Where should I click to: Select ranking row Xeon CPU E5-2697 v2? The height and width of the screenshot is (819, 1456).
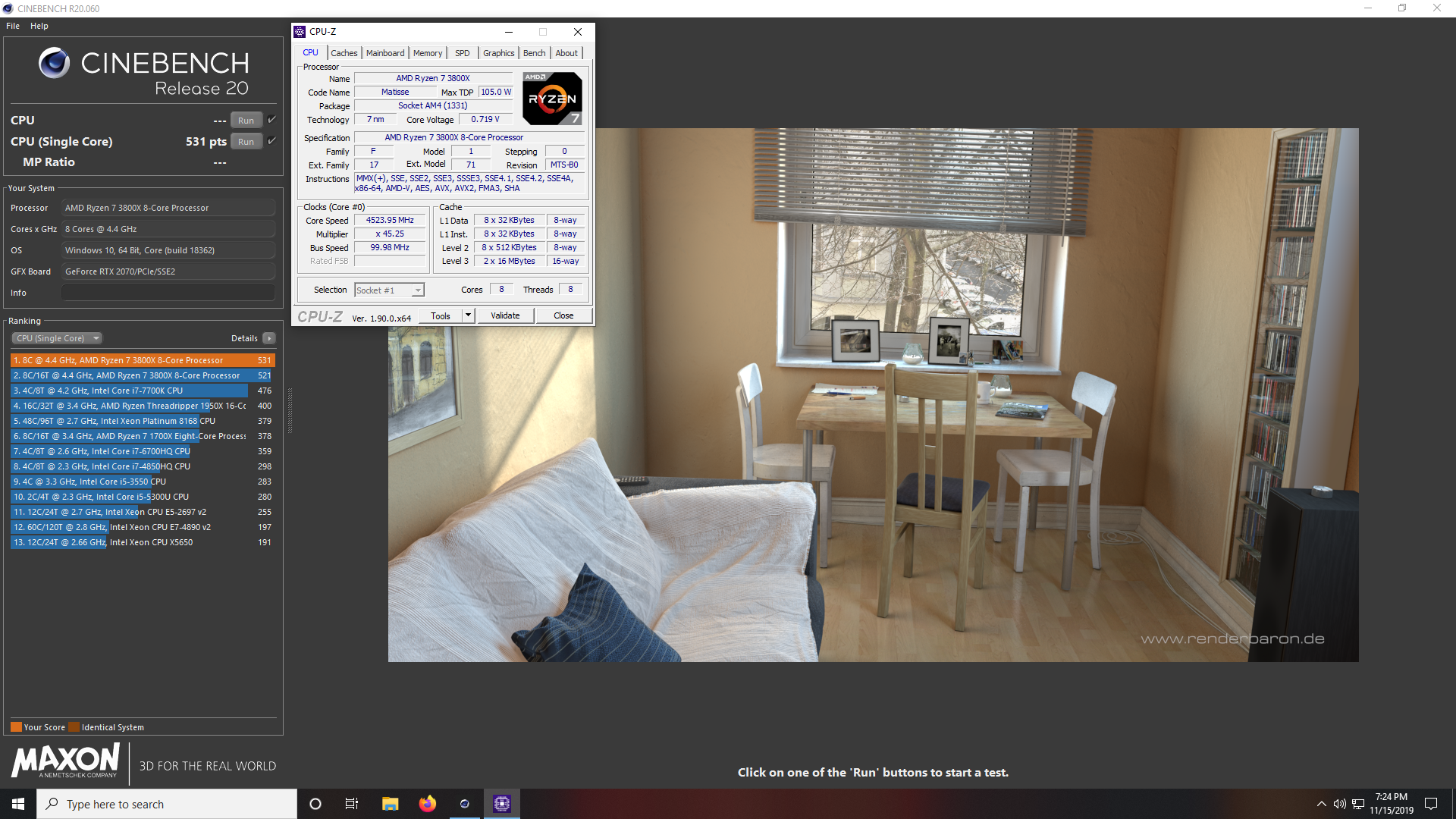(143, 512)
